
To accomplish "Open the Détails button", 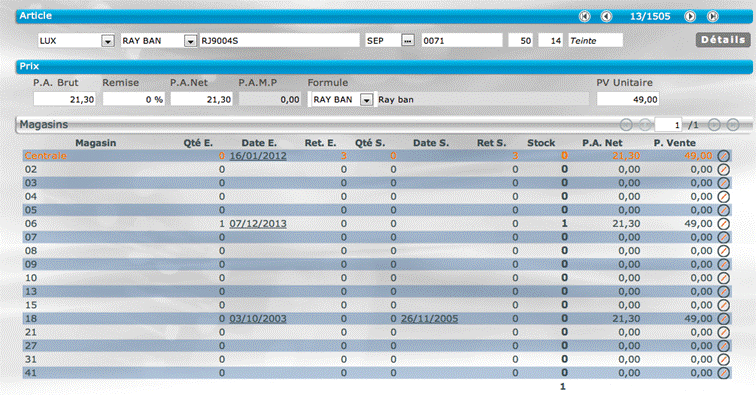I will (723, 40).
